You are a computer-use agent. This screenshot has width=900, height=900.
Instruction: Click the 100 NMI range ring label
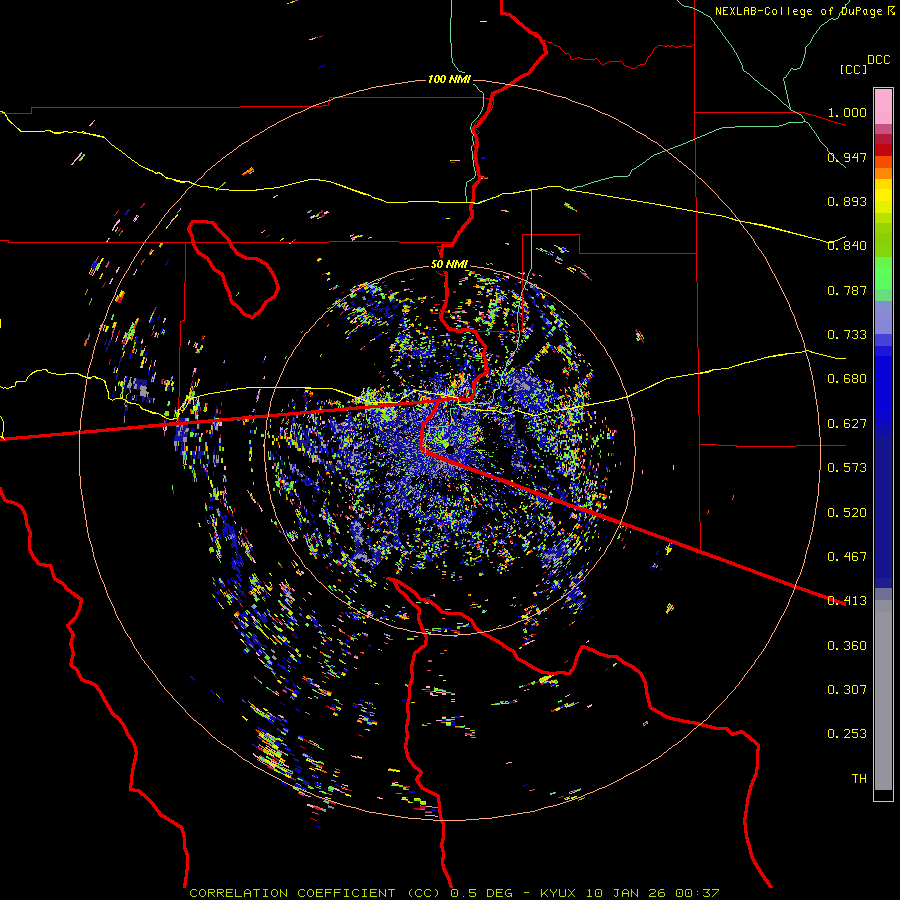tap(449, 79)
